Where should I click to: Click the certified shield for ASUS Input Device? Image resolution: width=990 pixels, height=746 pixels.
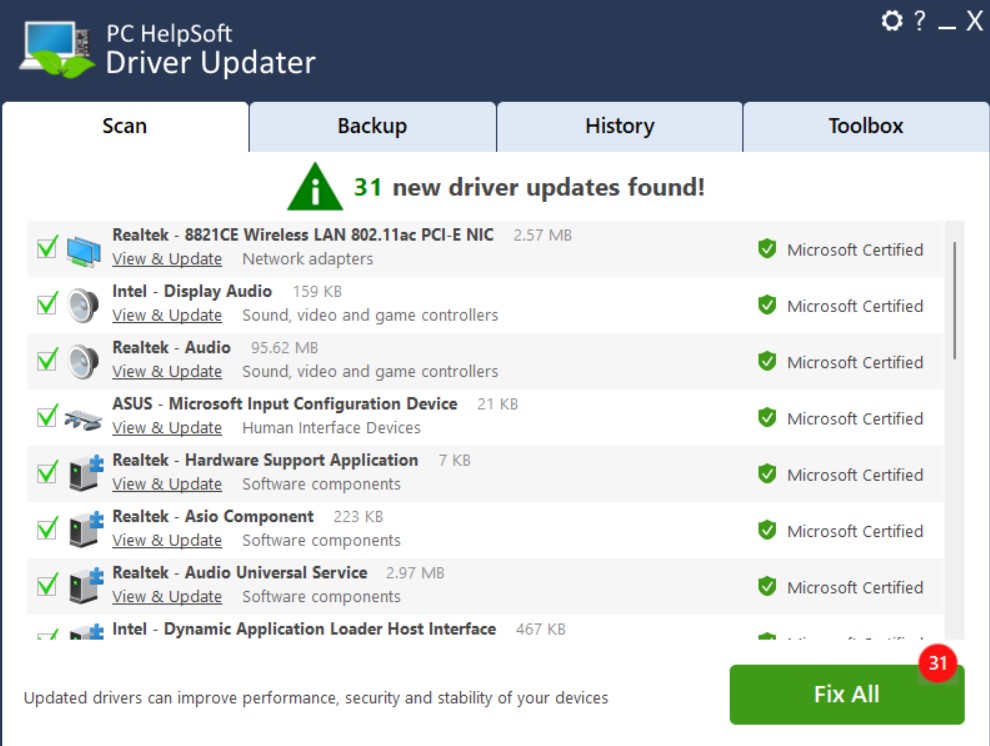coord(766,418)
